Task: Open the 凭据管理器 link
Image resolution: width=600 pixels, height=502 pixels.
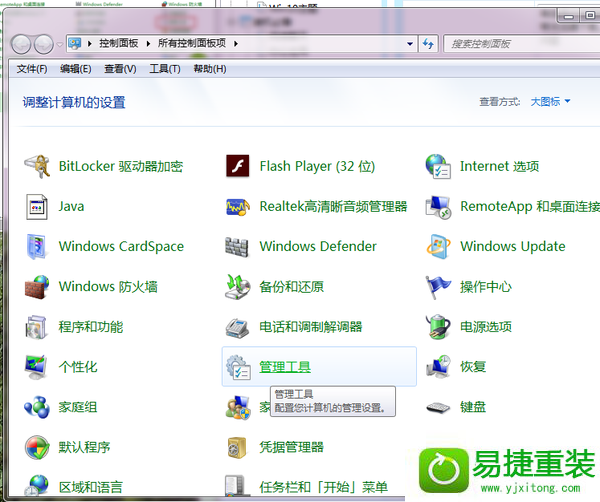Action: point(291,447)
